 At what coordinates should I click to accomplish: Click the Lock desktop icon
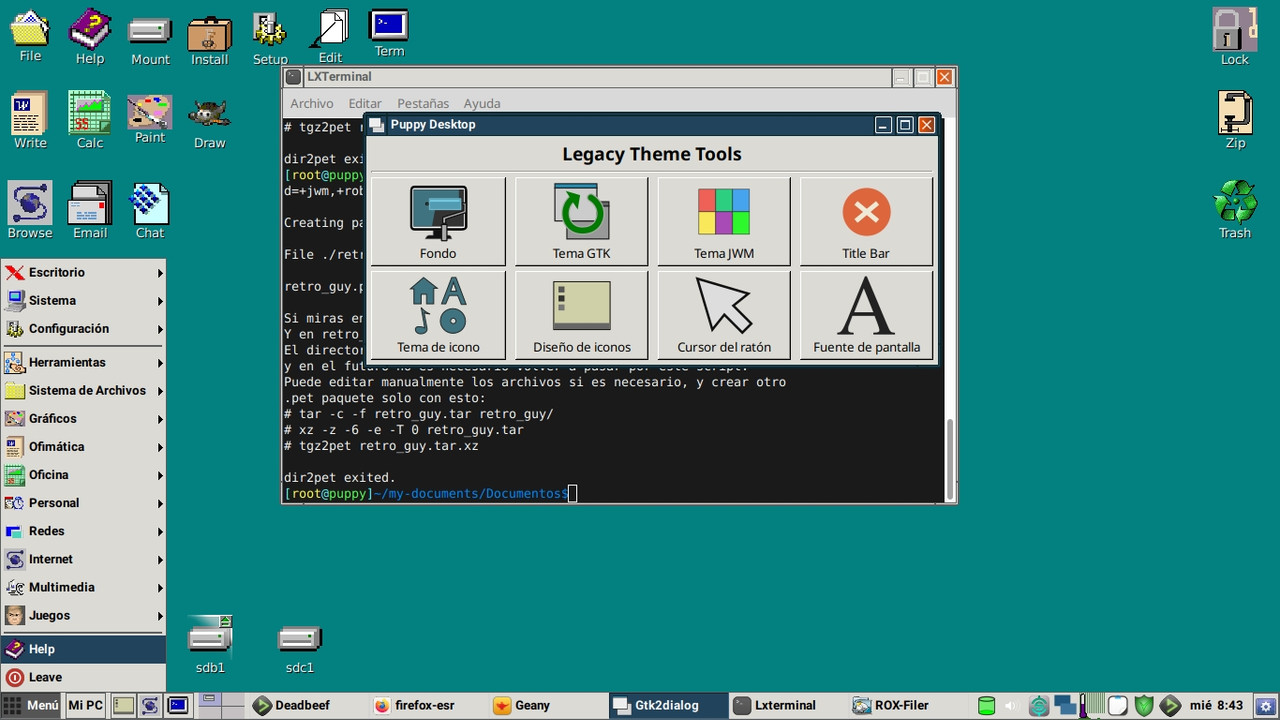(1235, 37)
